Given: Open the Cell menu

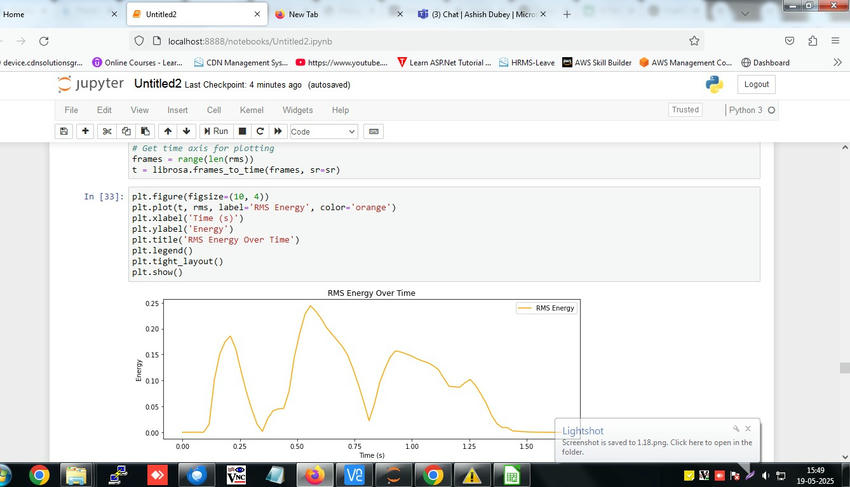Looking at the screenshot, I should coord(214,110).
